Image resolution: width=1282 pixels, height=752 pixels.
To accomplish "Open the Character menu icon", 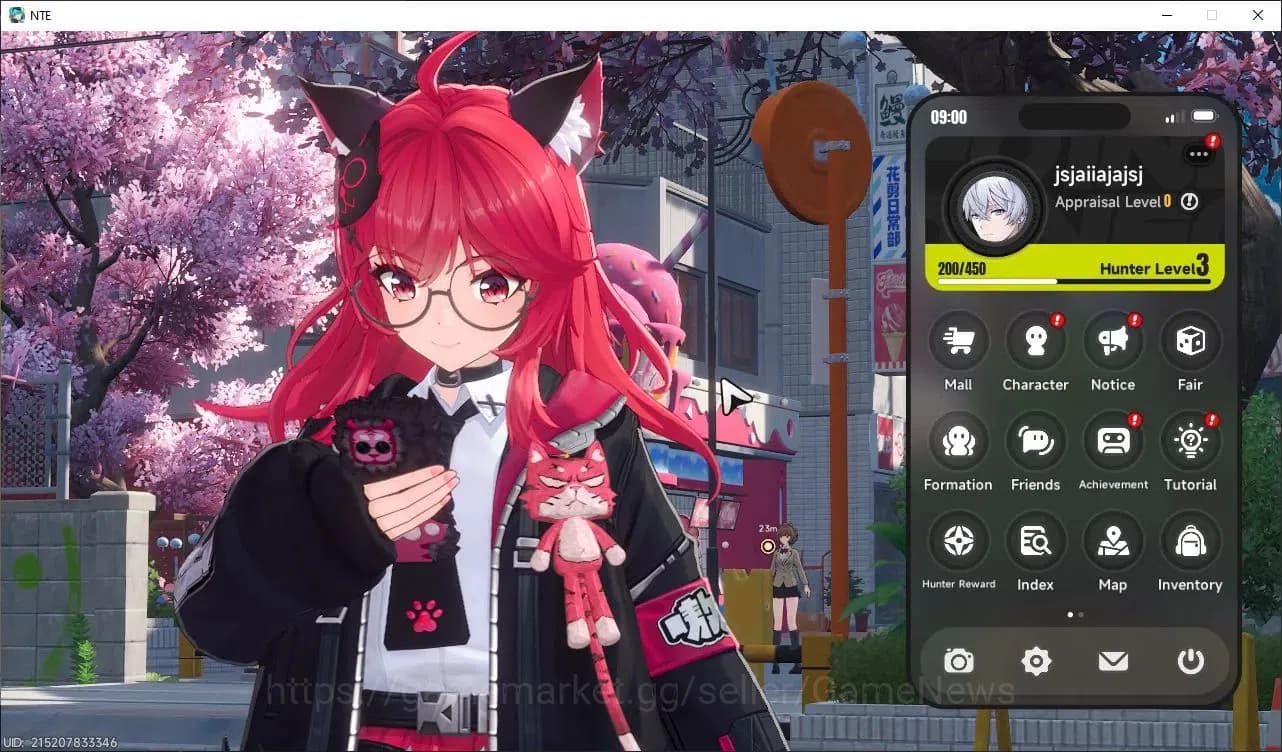I will click(x=1035, y=341).
